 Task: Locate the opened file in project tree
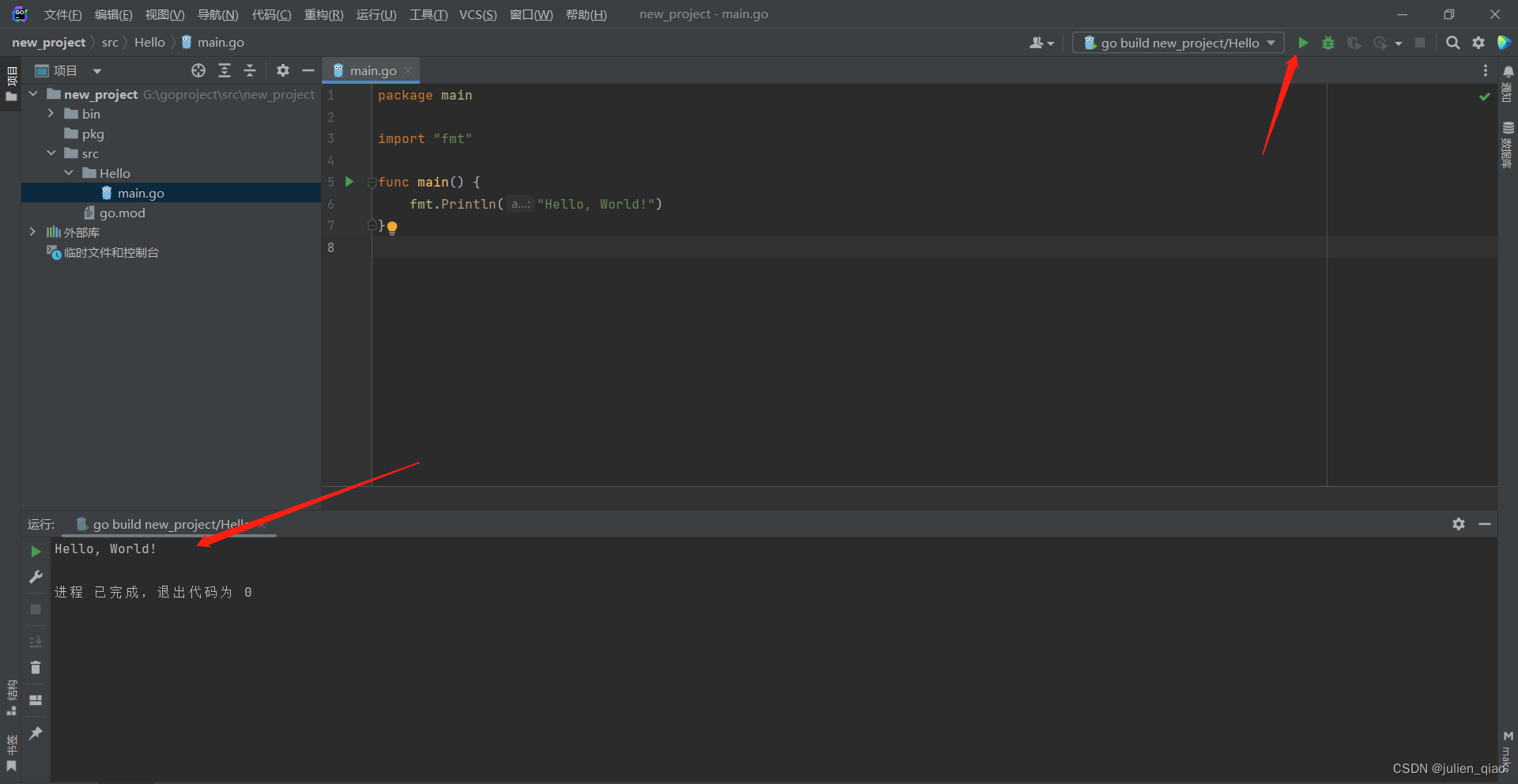(198, 70)
